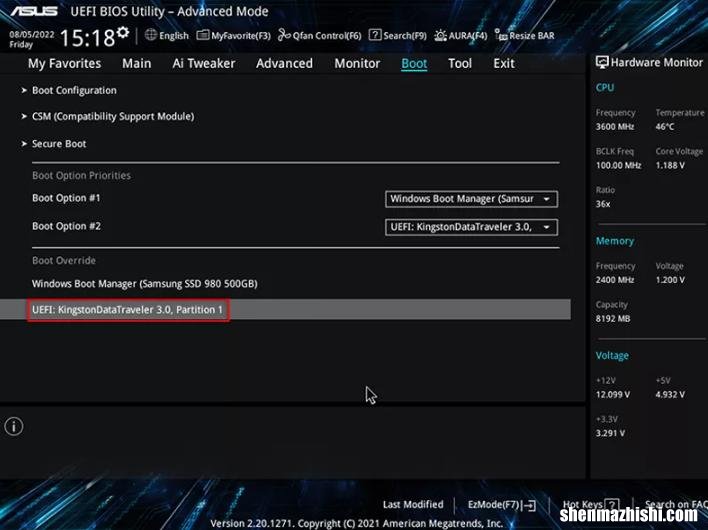Boot override Windows Boot Manager Samsung SSD
708x530 pixels.
coord(144,284)
